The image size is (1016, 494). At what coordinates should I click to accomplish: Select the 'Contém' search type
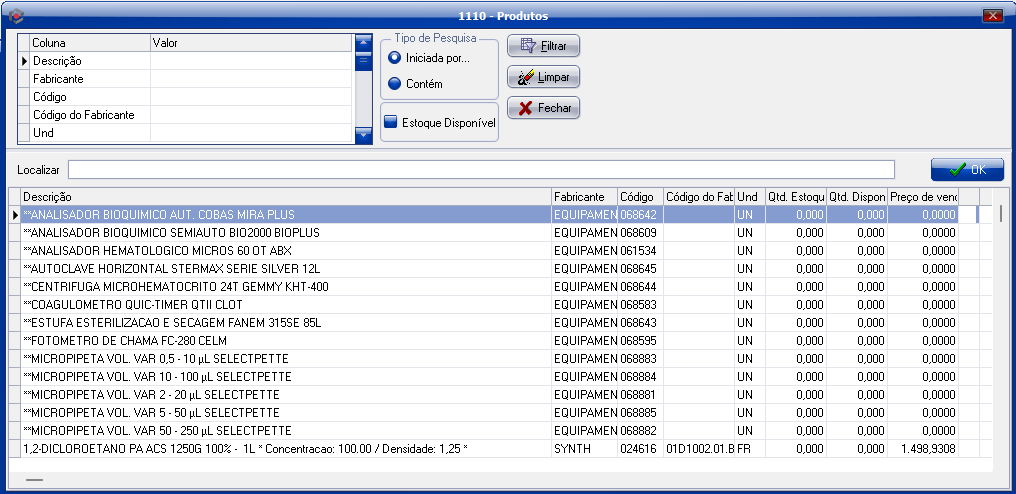coord(395,84)
